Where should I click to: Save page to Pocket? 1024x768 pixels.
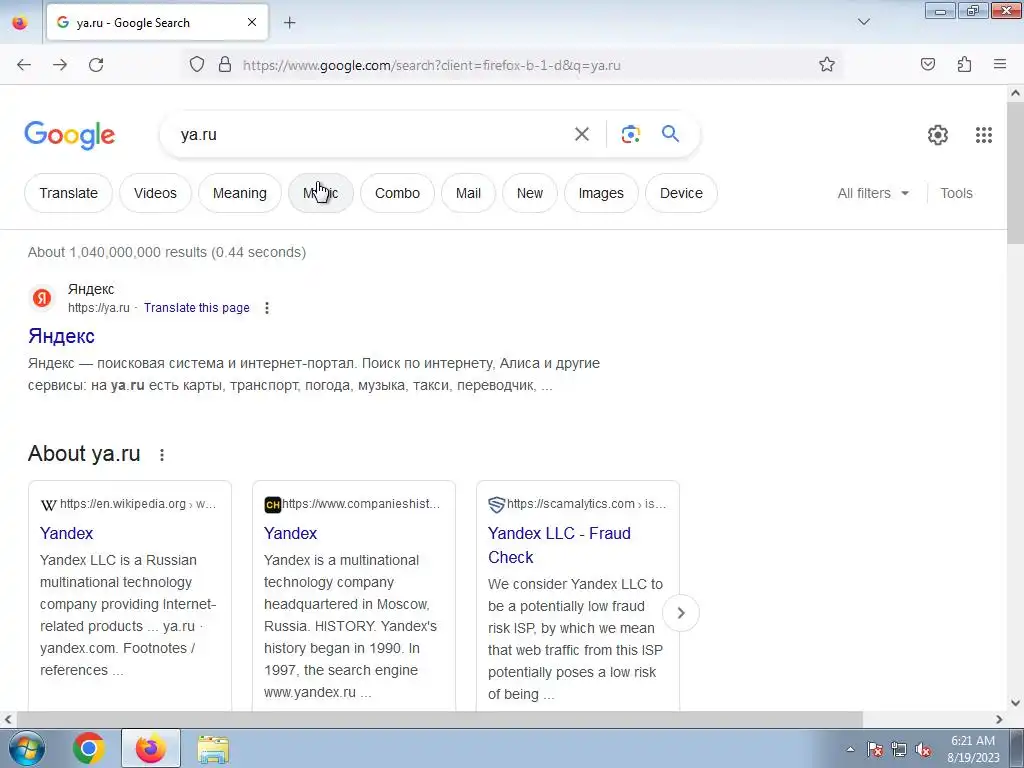[928, 64]
